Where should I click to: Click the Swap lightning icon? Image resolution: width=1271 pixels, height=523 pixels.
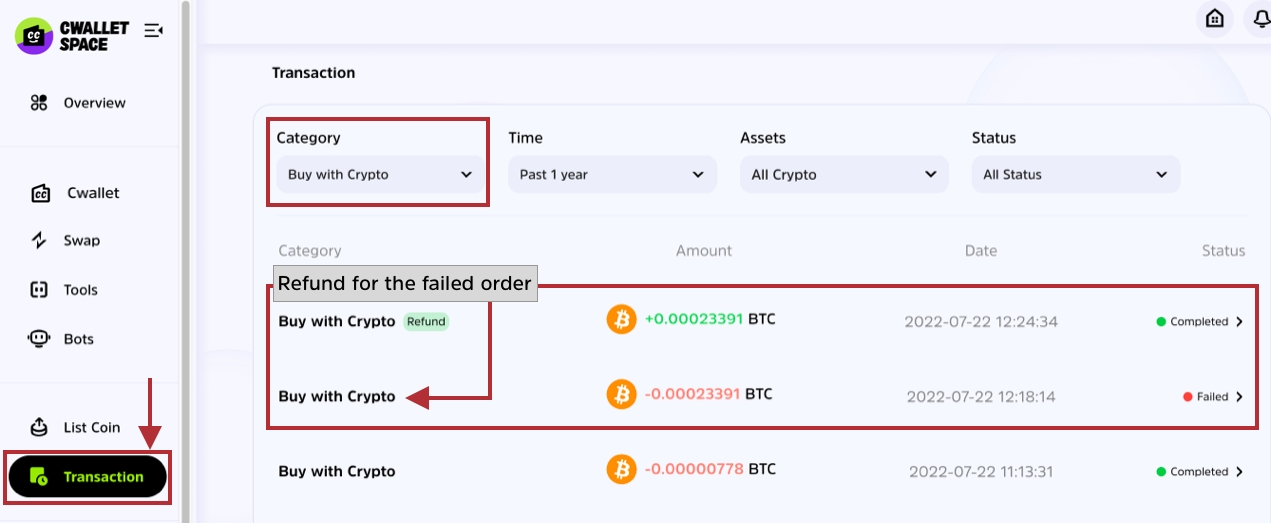point(39,241)
